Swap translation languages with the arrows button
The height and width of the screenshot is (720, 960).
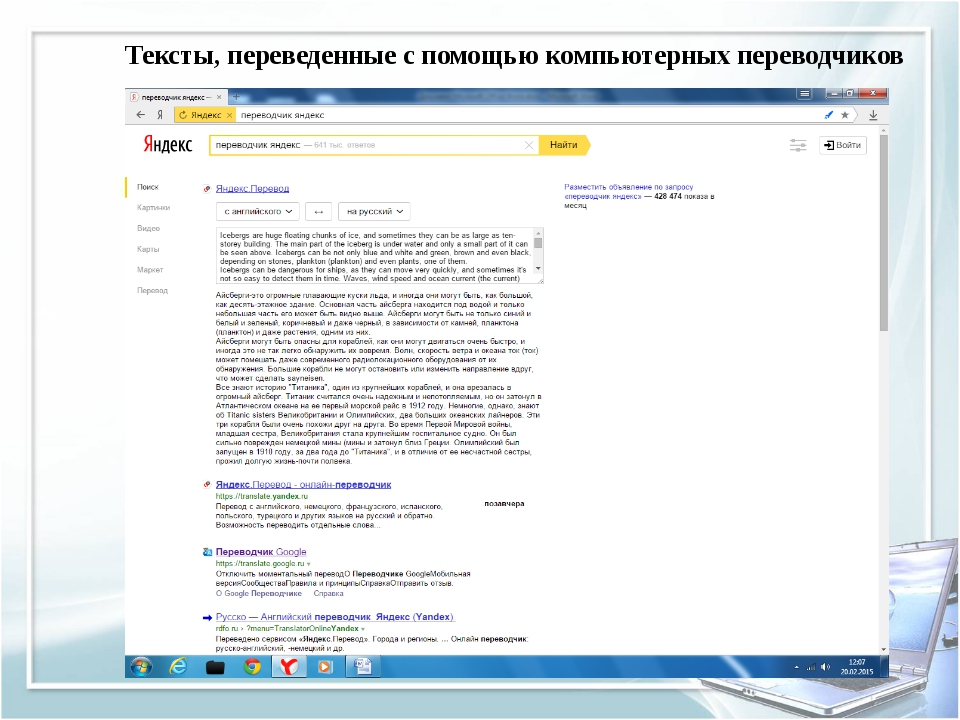(318, 211)
